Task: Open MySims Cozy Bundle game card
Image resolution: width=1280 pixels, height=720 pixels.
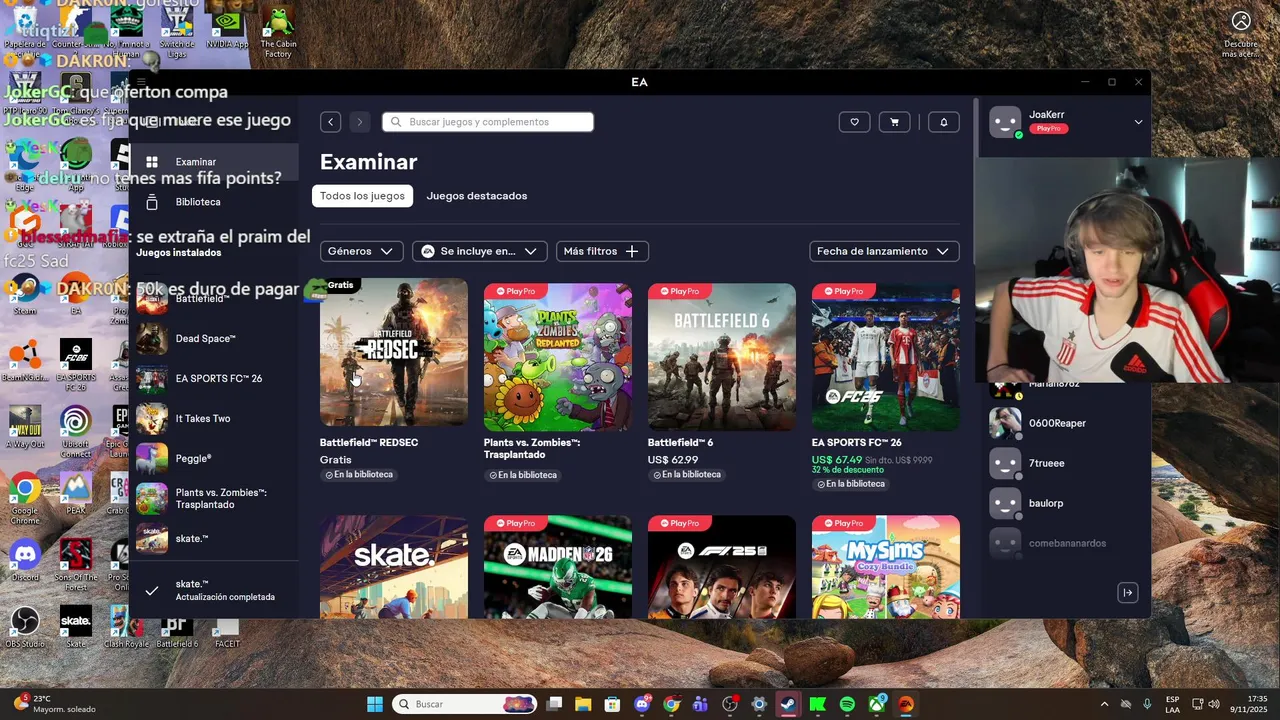Action: point(886,567)
